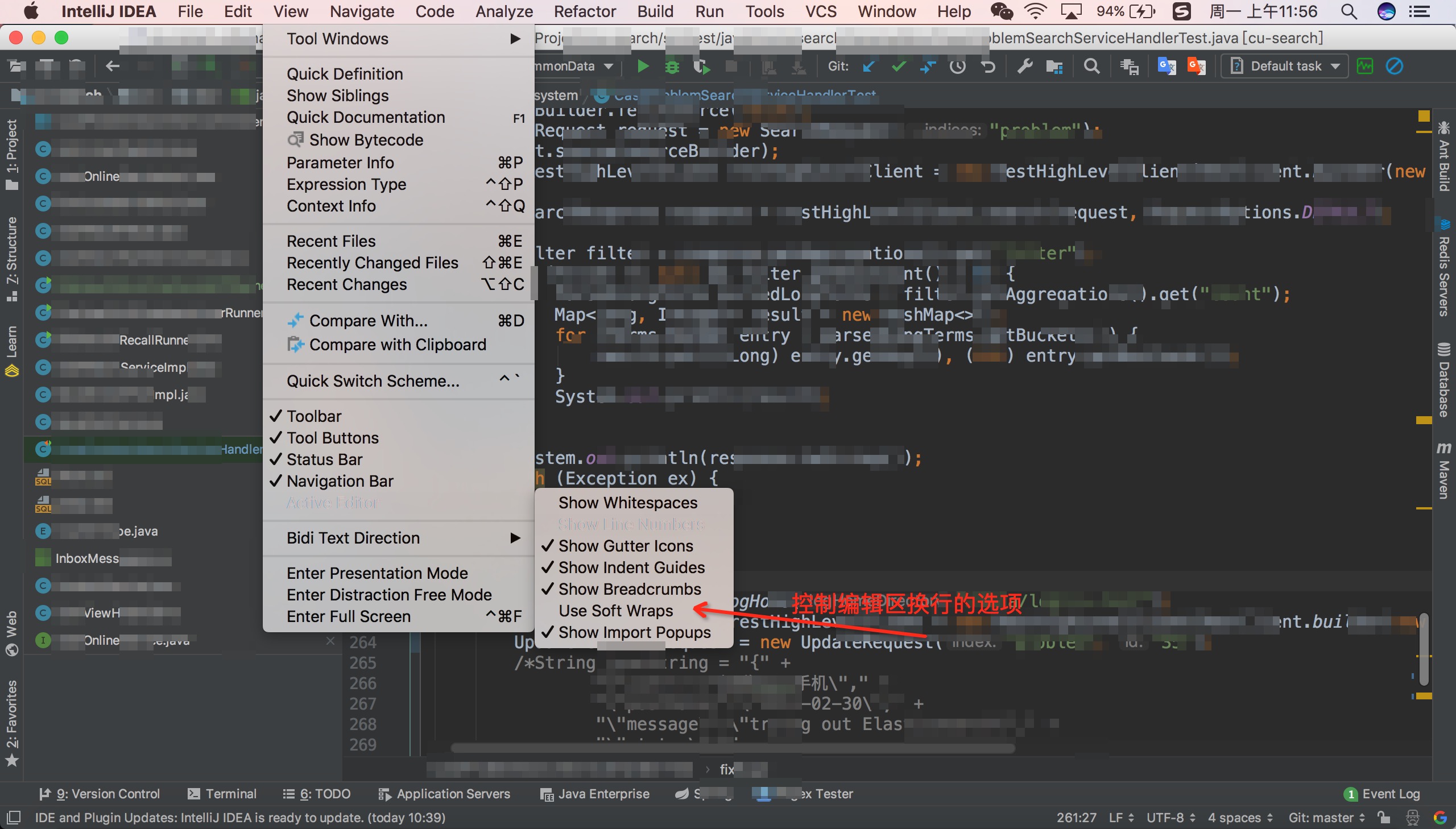The height and width of the screenshot is (829, 1456).
Task: Open the Event Log
Action: pyautogui.click(x=1382, y=794)
